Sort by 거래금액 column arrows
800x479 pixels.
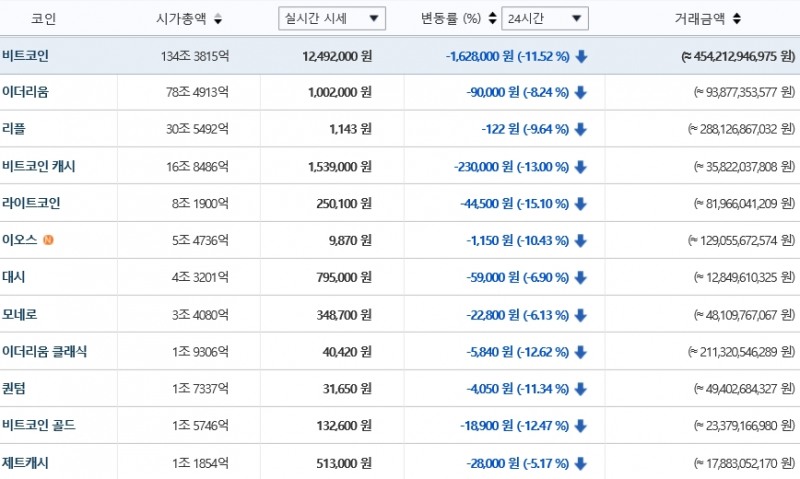click(737, 19)
